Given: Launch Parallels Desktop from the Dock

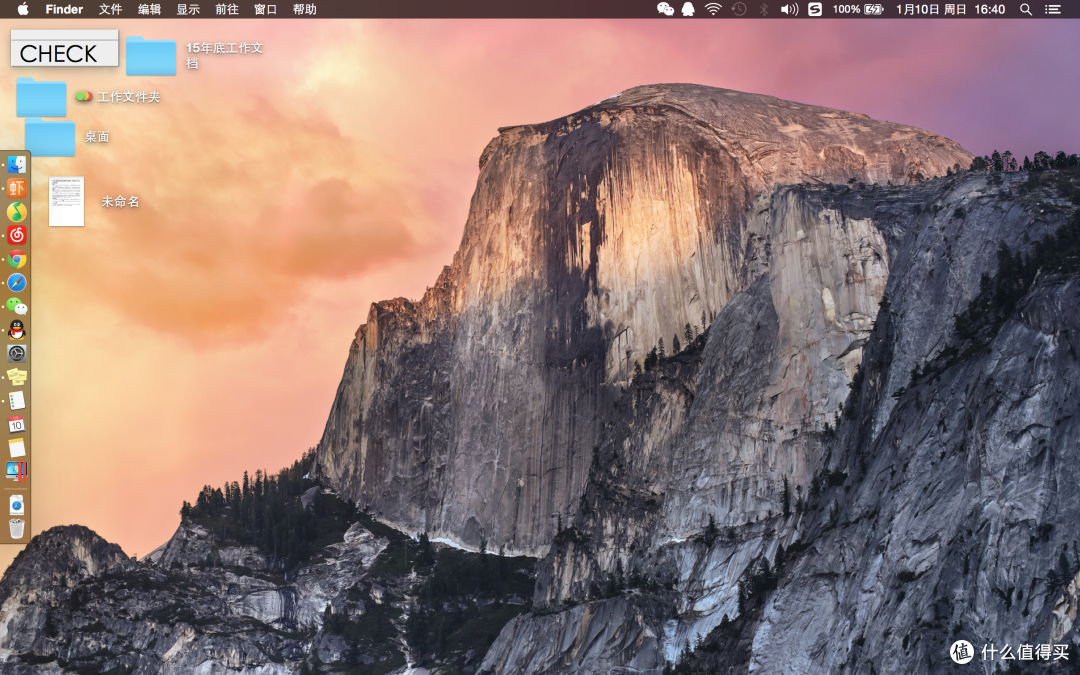Looking at the screenshot, I should pos(17,471).
